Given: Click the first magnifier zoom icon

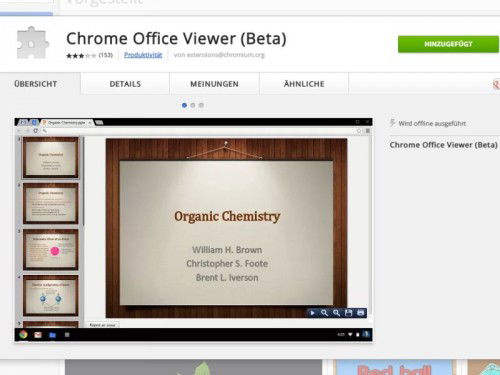Looking at the screenshot, I should click(x=324, y=313).
